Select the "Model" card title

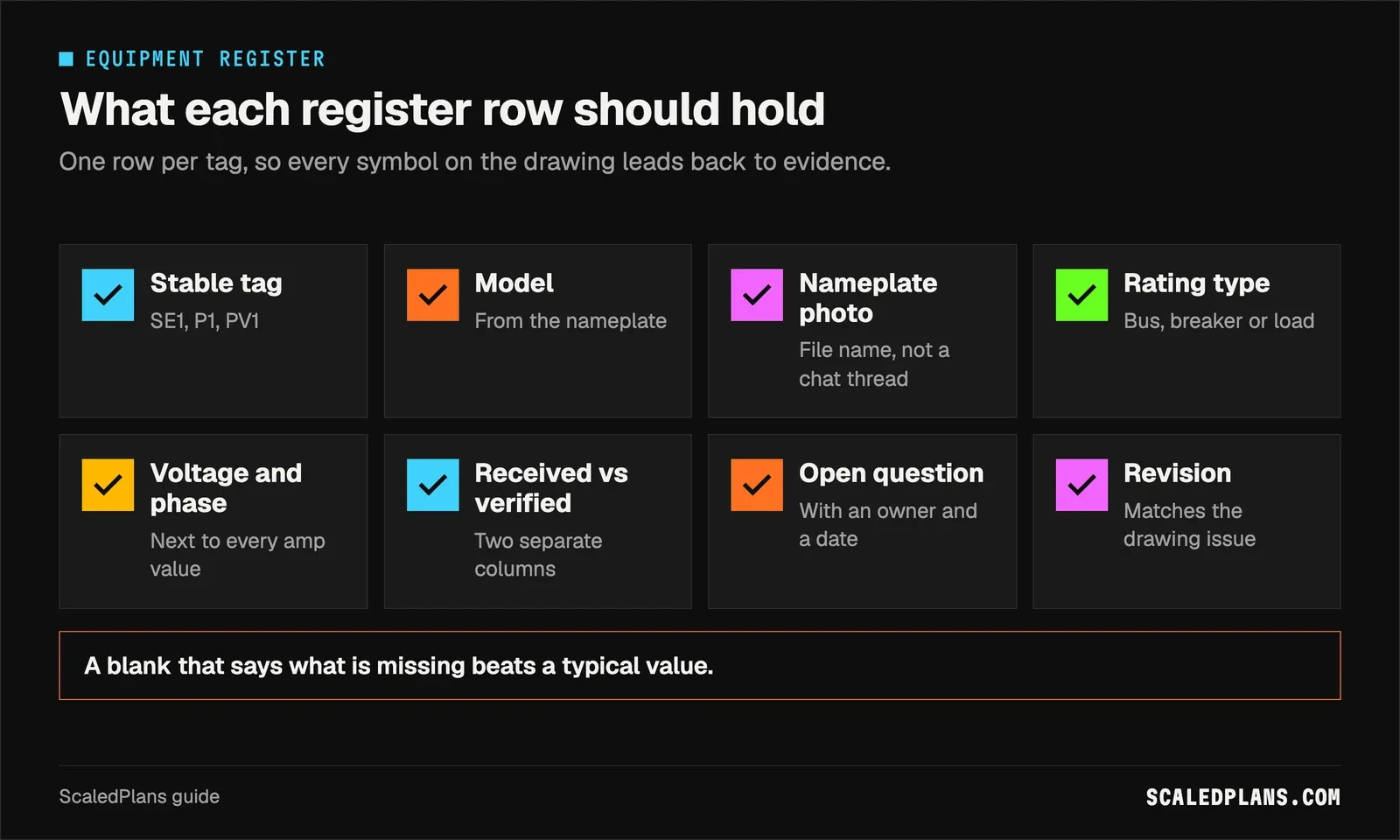[x=514, y=283]
